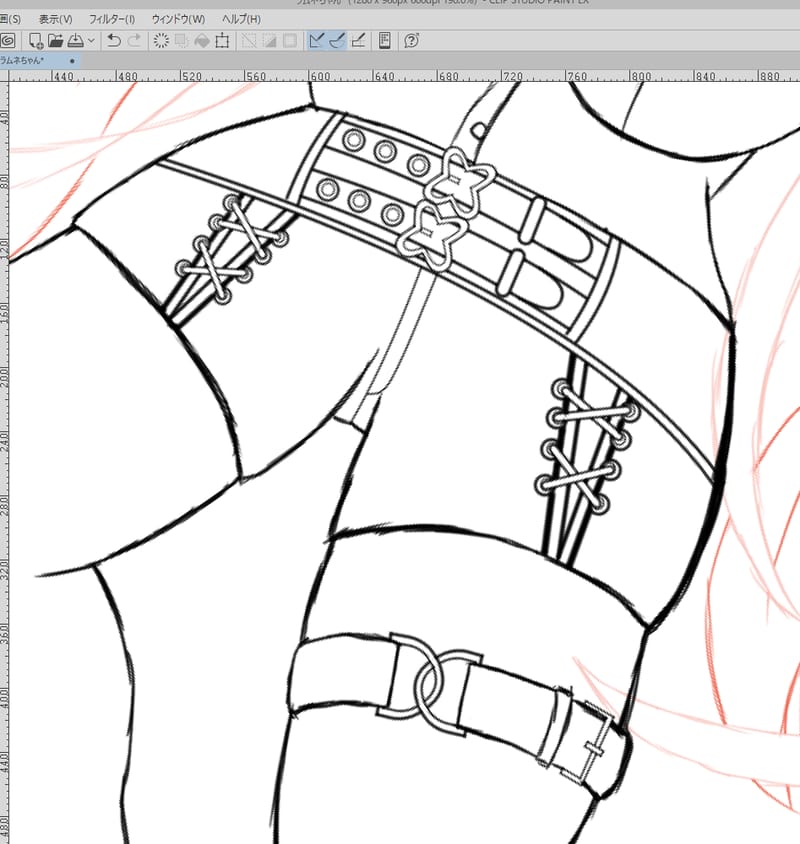Click the Open file folder icon
800x844 pixels.
tap(55, 40)
